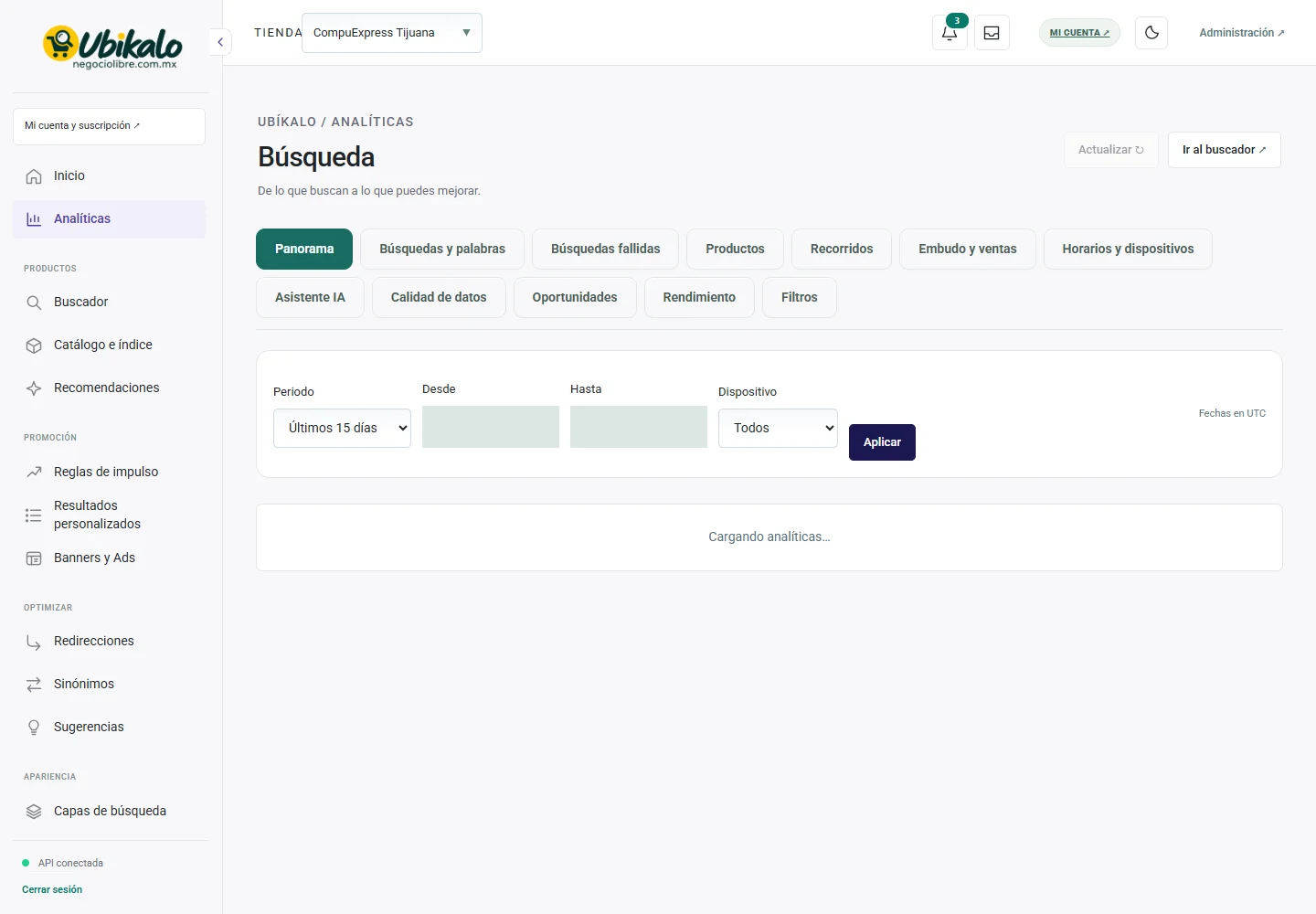Open the Asistente IA tab
Image resolution: width=1316 pixels, height=914 pixels.
310,297
